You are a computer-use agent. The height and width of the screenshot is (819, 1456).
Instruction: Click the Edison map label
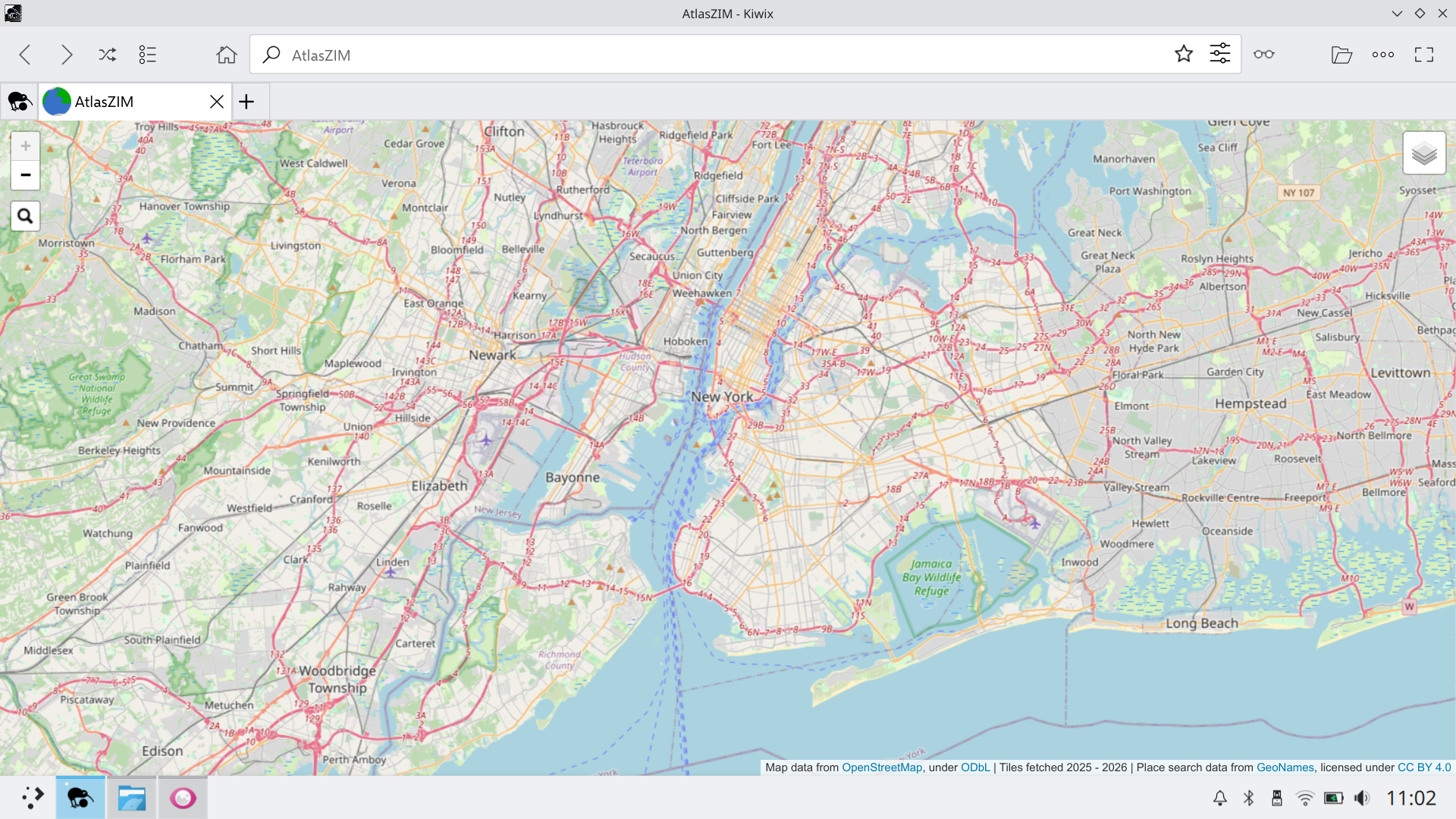pos(162,751)
